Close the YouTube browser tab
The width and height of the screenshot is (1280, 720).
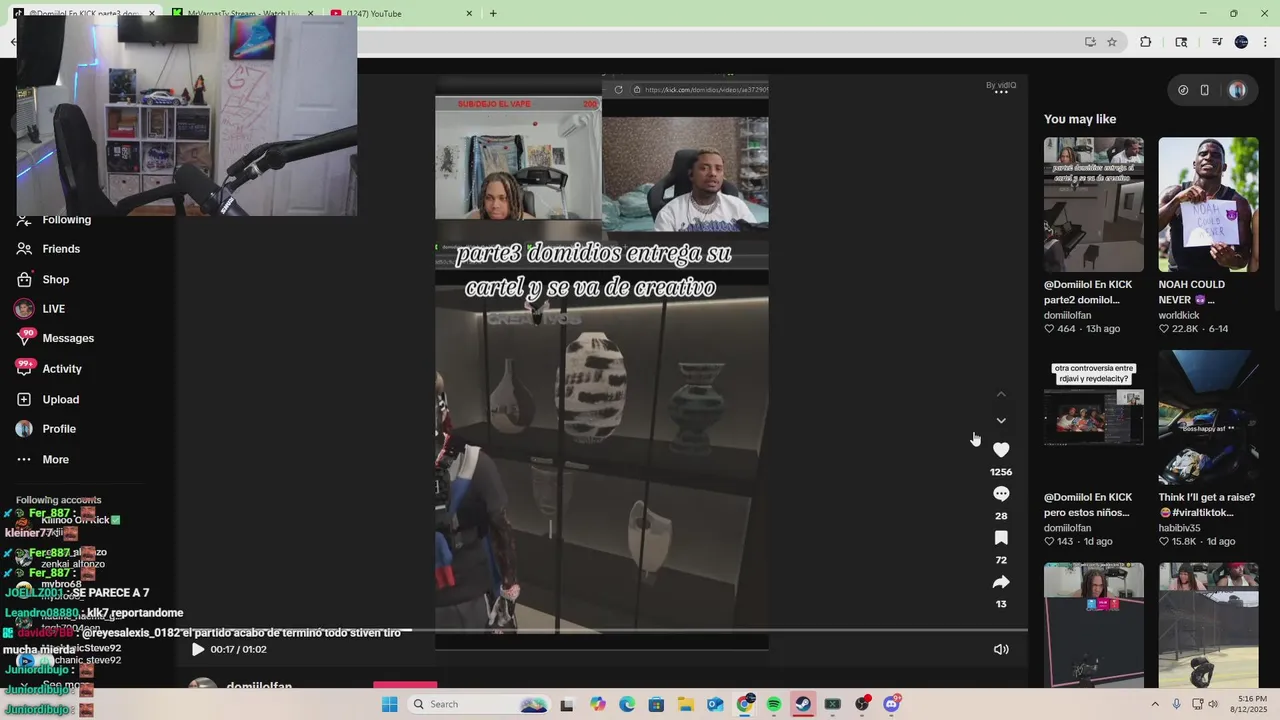click(x=470, y=13)
